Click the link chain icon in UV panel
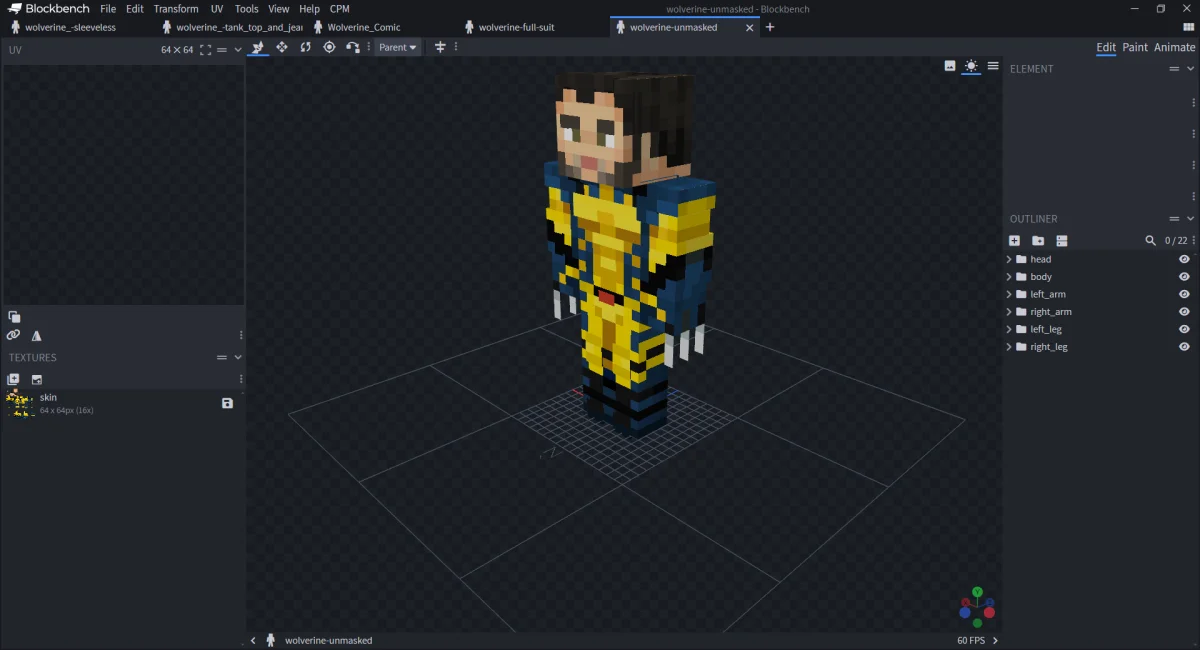1200x650 pixels. pos(13,335)
